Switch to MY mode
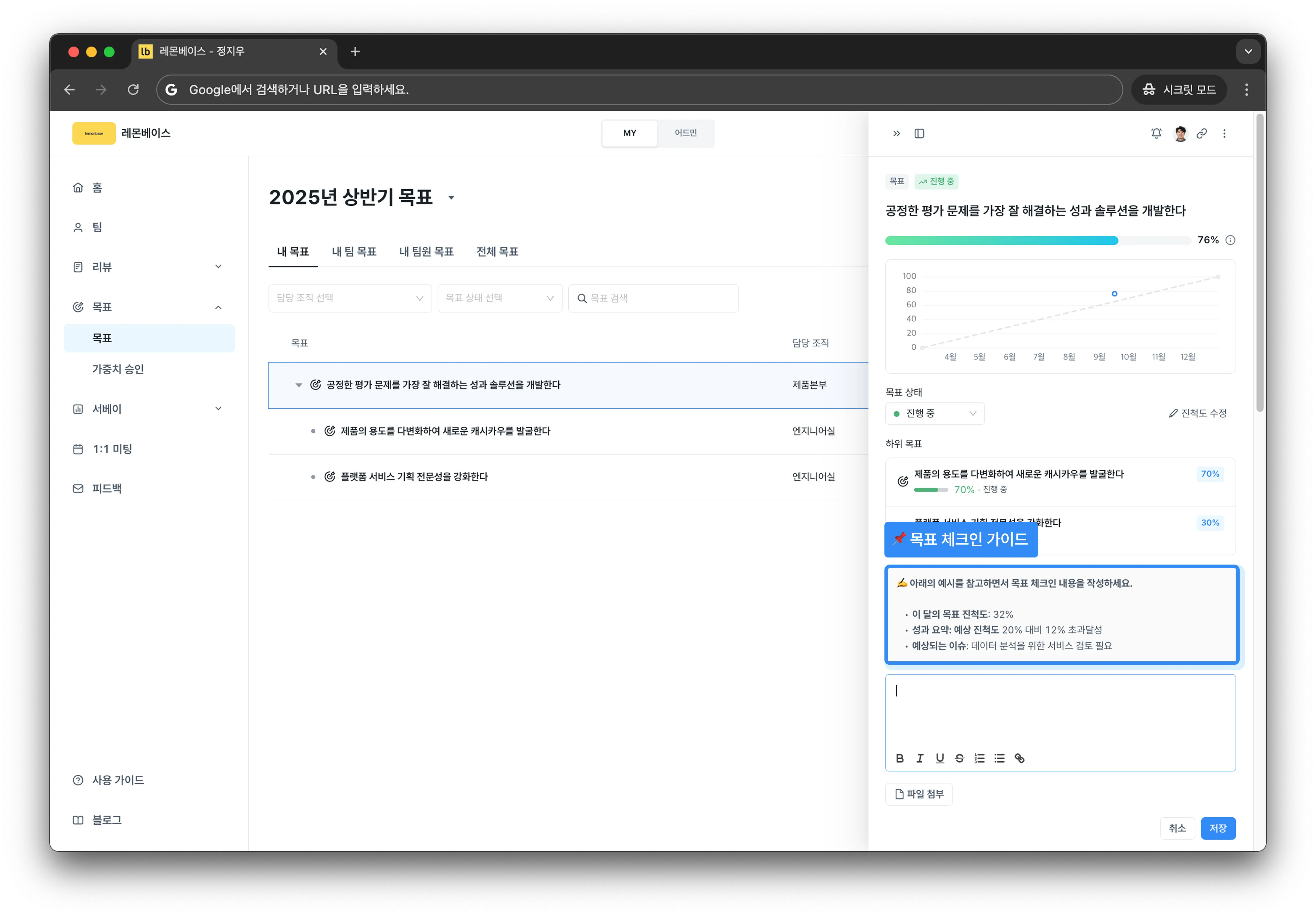Image resolution: width=1316 pixels, height=917 pixels. point(629,133)
